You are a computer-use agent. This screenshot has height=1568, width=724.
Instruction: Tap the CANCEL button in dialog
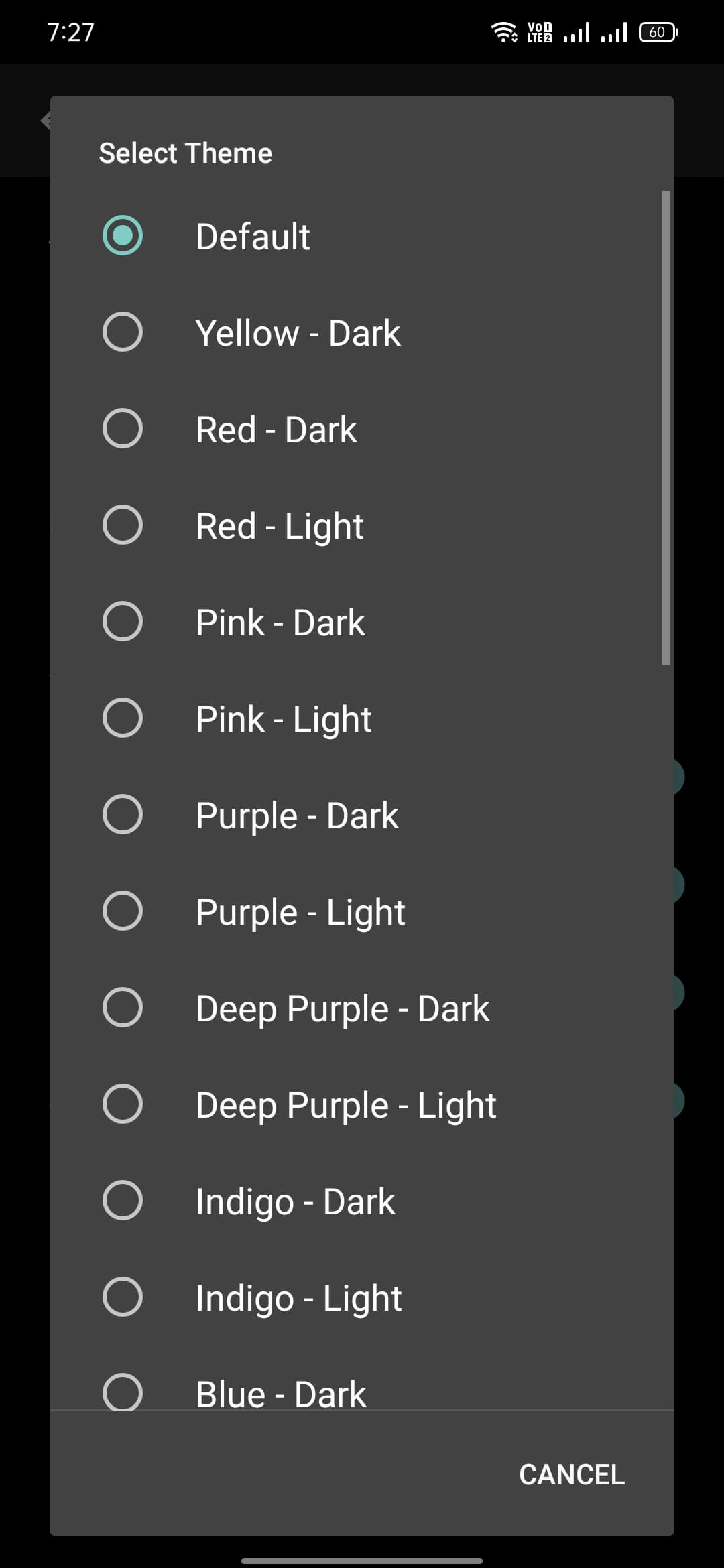coord(572,1474)
